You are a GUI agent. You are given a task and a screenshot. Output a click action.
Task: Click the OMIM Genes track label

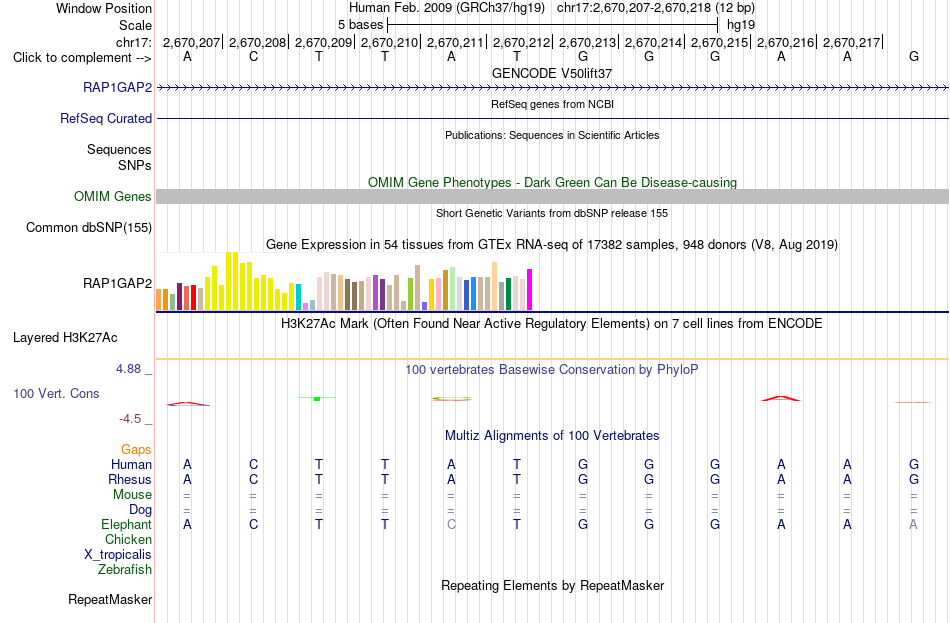(x=113, y=196)
